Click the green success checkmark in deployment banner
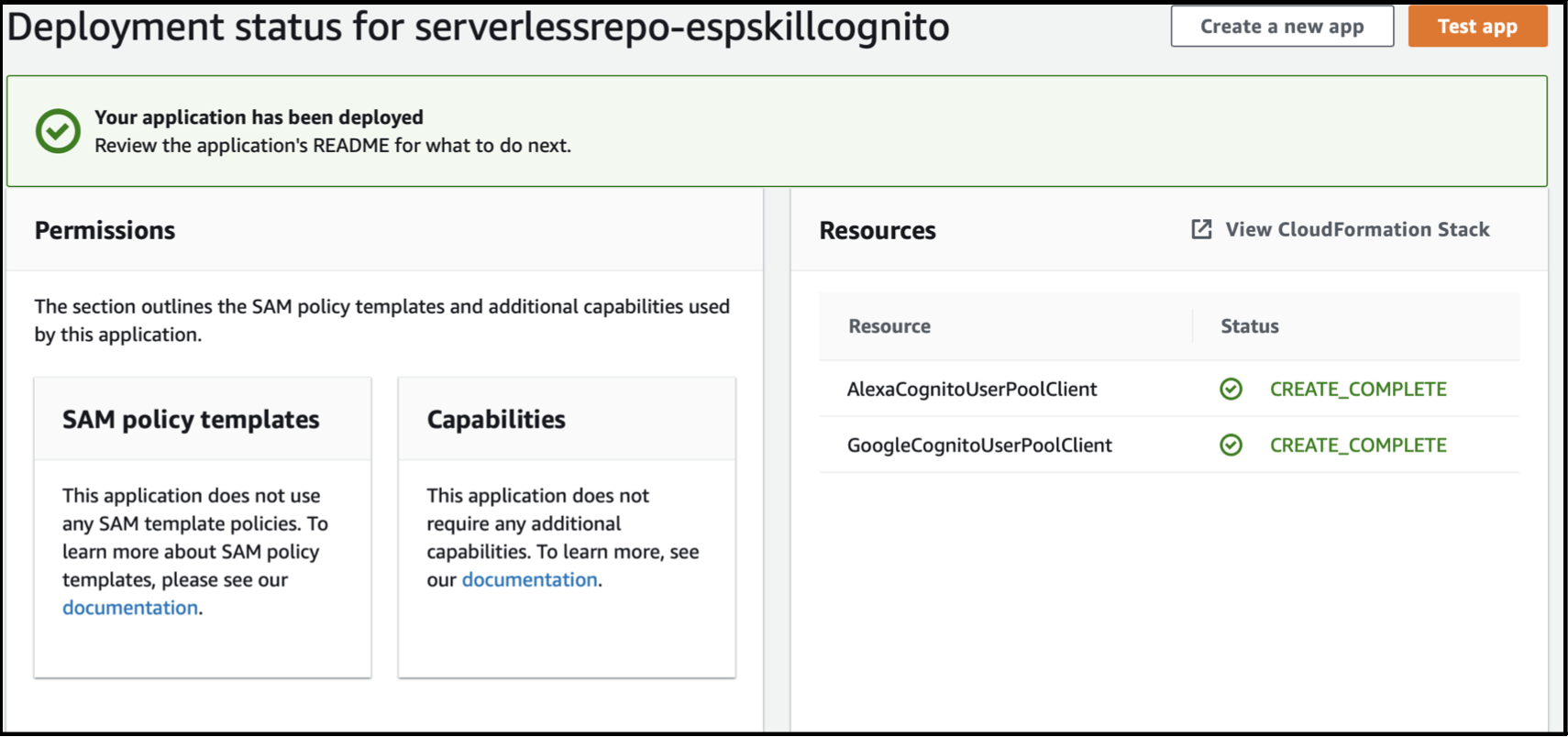Viewport: 1568px width, 737px height. pyautogui.click(x=58, y=131)
